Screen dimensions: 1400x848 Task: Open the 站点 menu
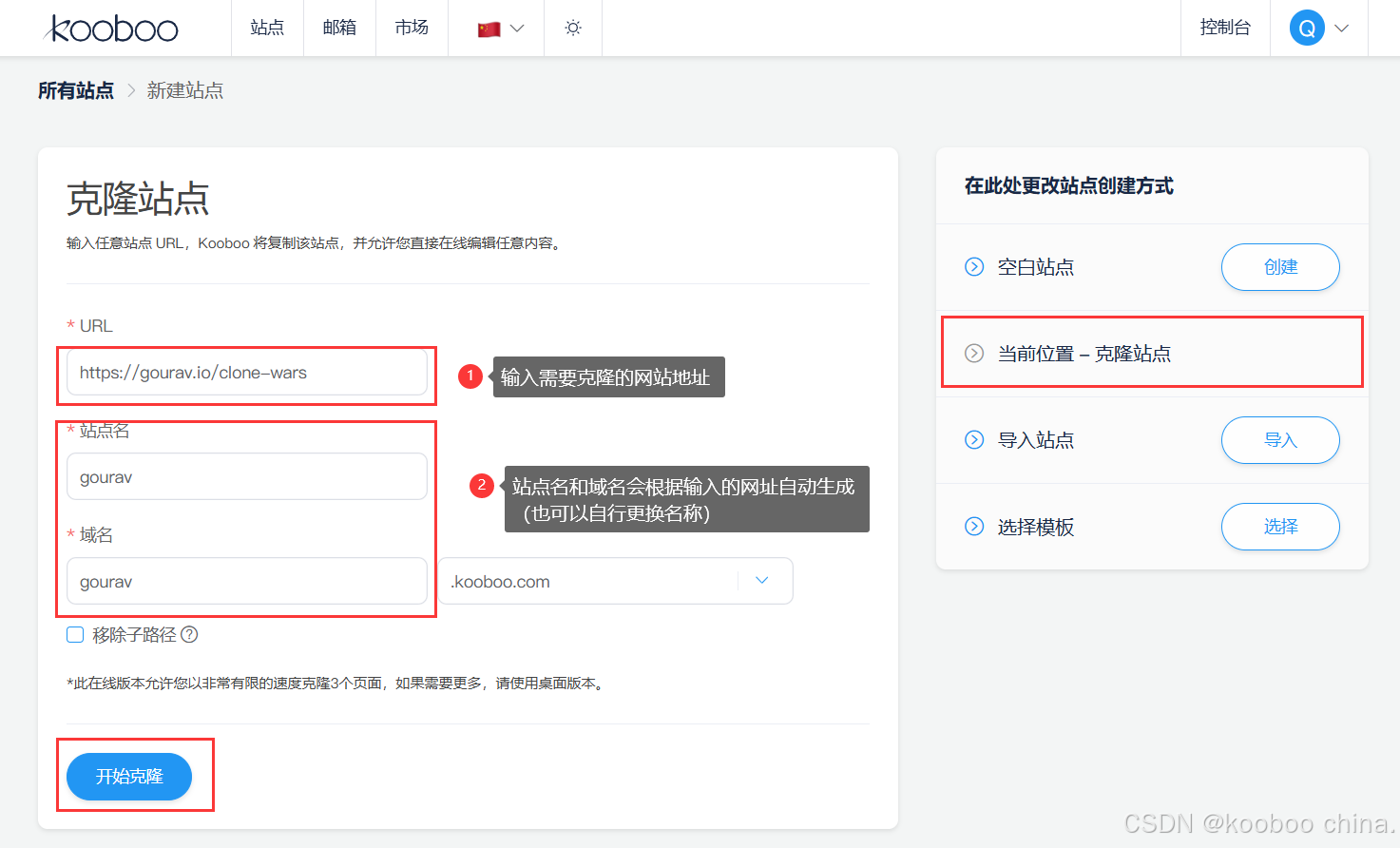pos(267,28)
